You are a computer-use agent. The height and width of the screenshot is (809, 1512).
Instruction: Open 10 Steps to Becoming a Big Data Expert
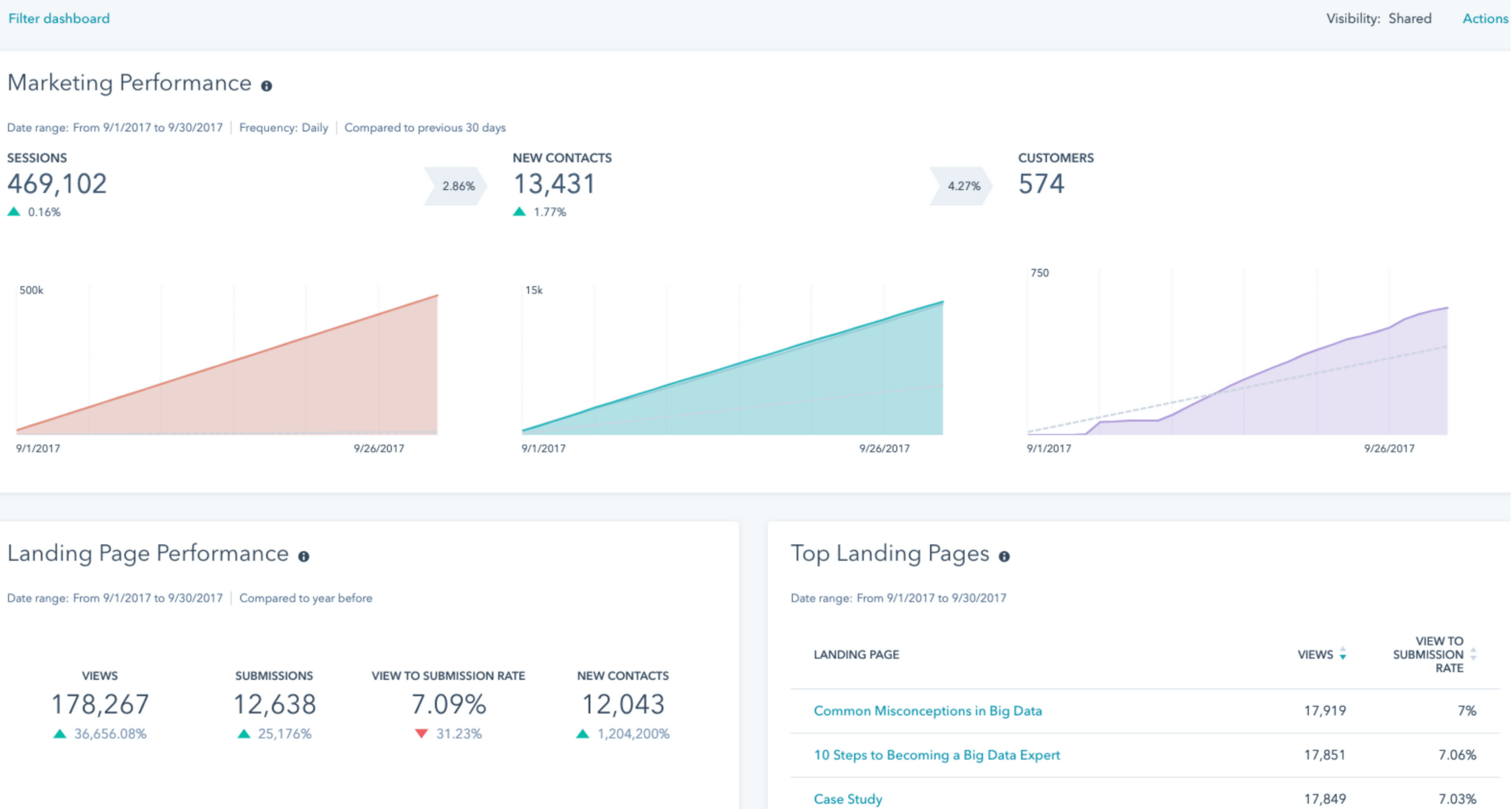click(936, 755)
